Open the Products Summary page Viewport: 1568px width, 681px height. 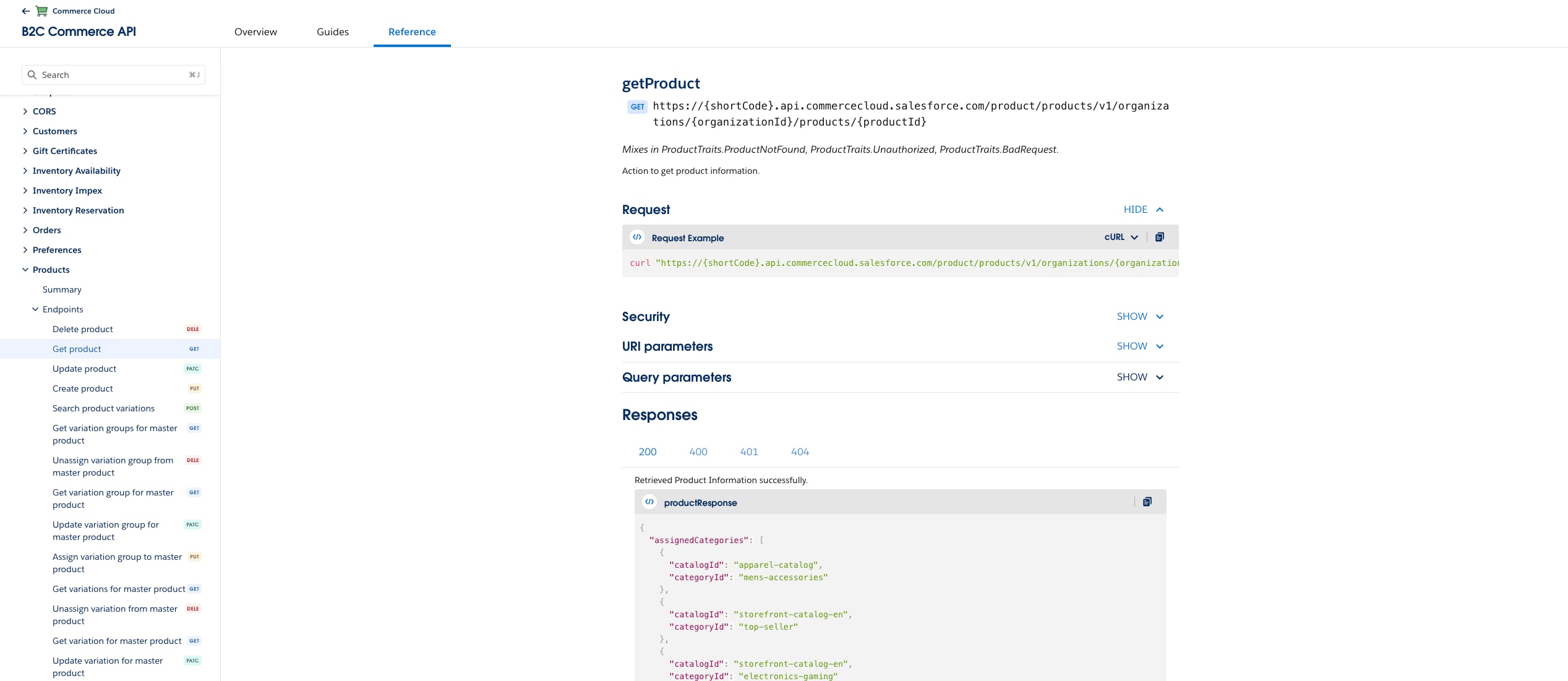click(62, 289)
